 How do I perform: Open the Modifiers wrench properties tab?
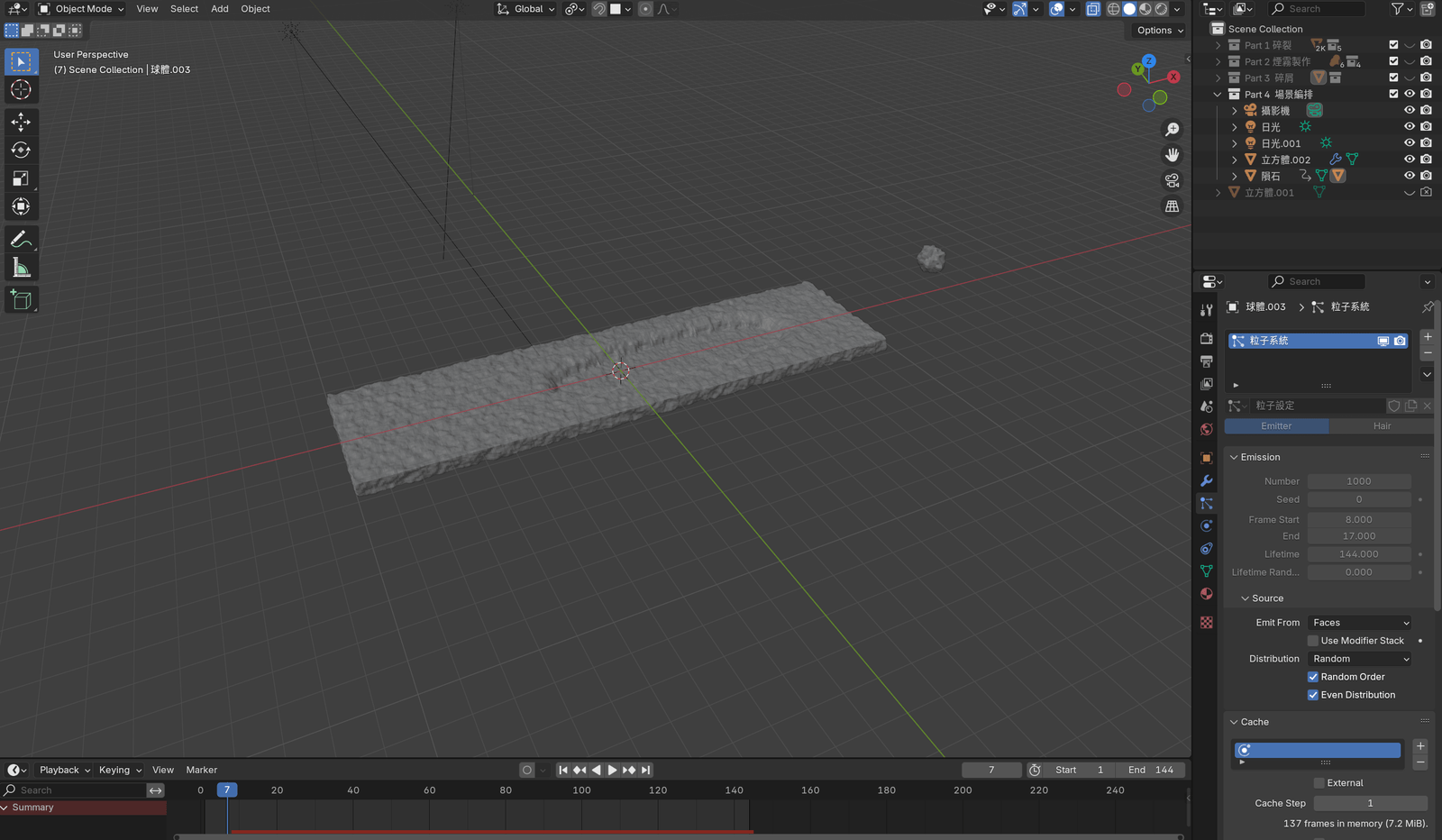coord(1207,481)
